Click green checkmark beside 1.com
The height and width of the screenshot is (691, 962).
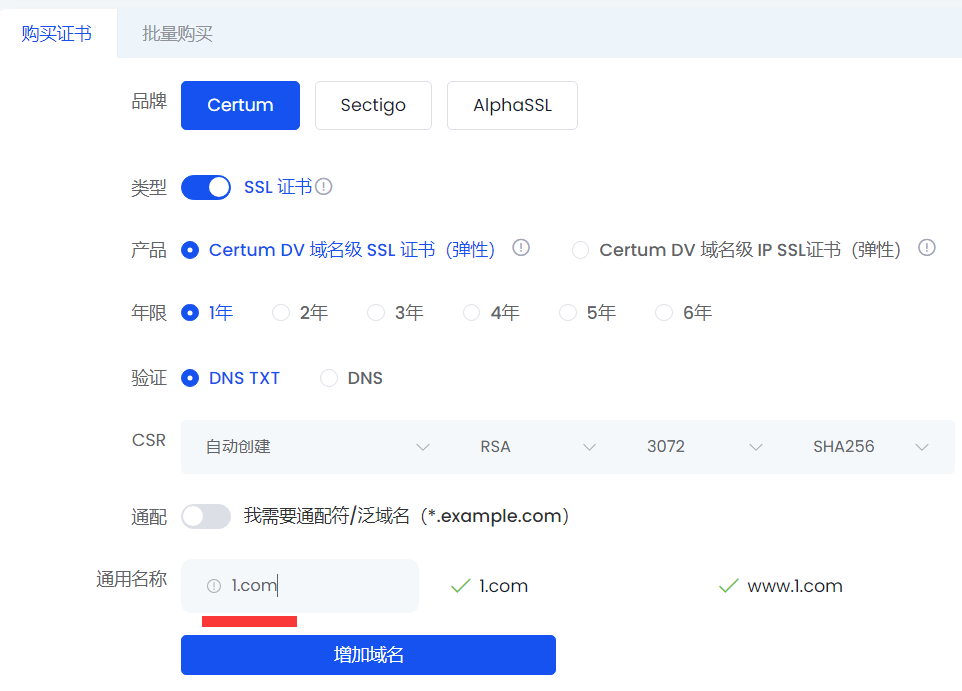(x=460, y=586)
